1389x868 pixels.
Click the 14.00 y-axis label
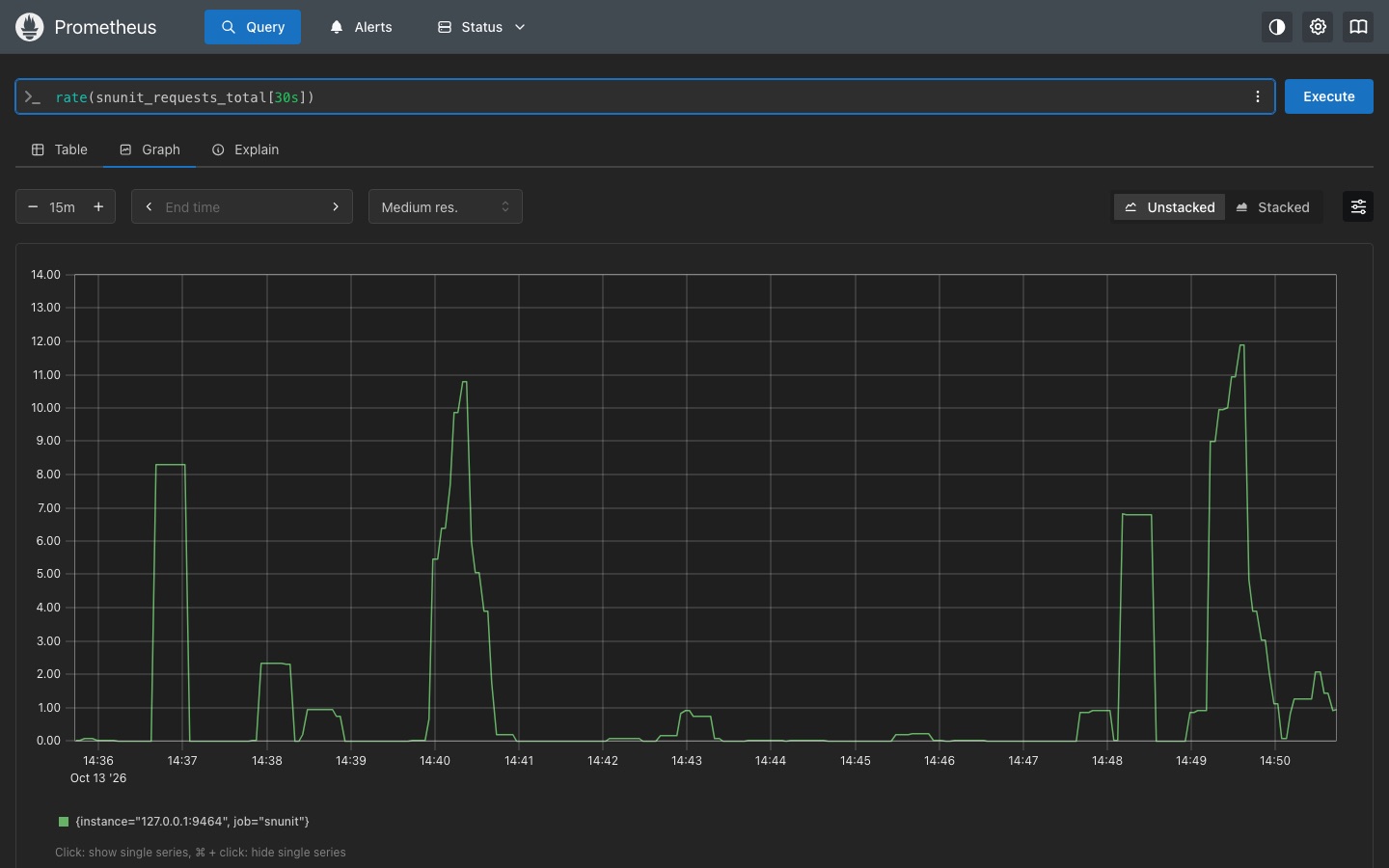click(x=45, y=275)
